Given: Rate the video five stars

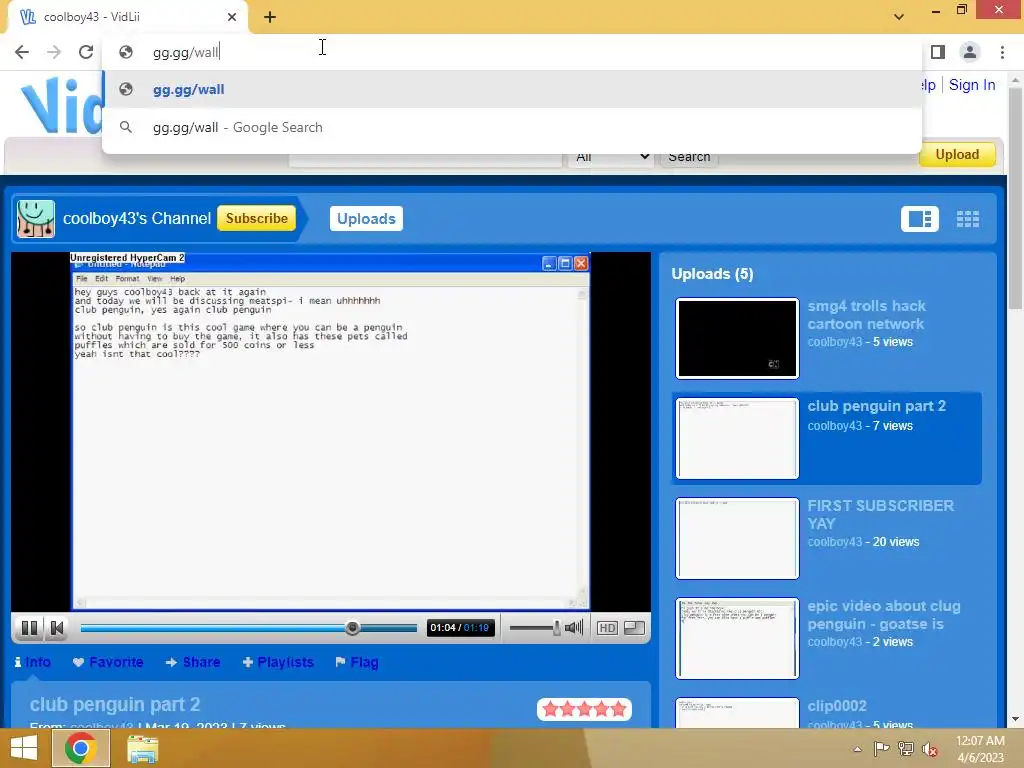Looking at the screenshot, I should 618,709.
